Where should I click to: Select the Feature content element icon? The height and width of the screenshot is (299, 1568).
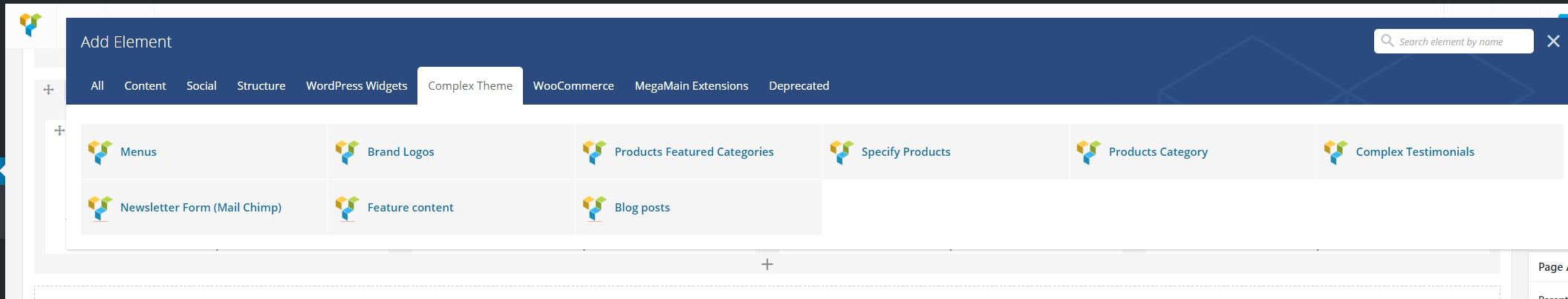[347, 208]
